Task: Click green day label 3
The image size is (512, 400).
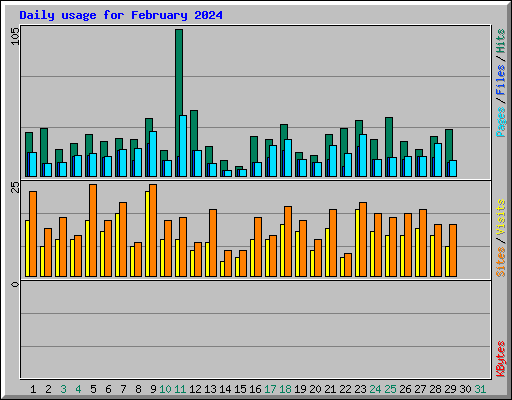Action: point(63,389)
